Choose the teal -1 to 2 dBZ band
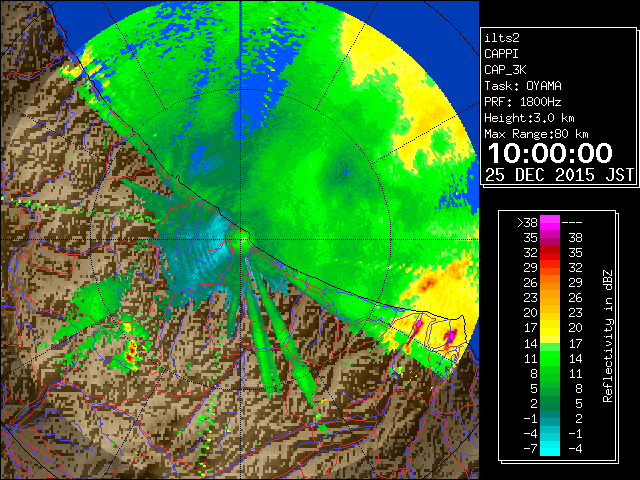The height and width of the screenshot is (480, 640). coord(550,418)
